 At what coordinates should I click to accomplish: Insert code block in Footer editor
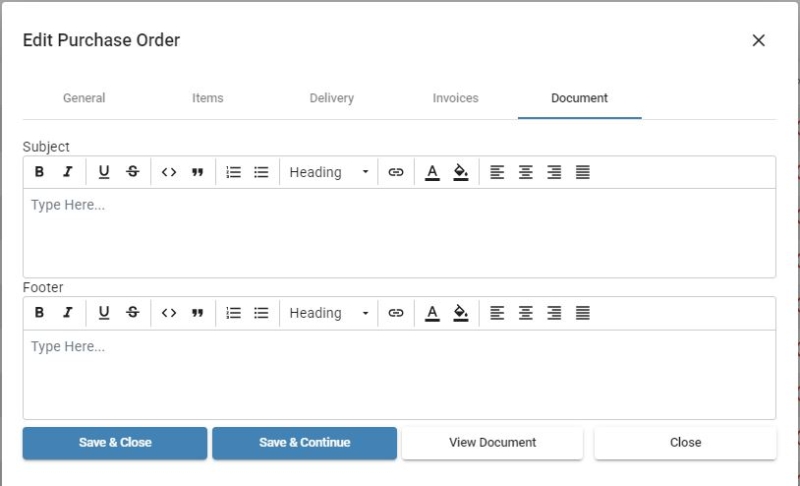point(169,313)
